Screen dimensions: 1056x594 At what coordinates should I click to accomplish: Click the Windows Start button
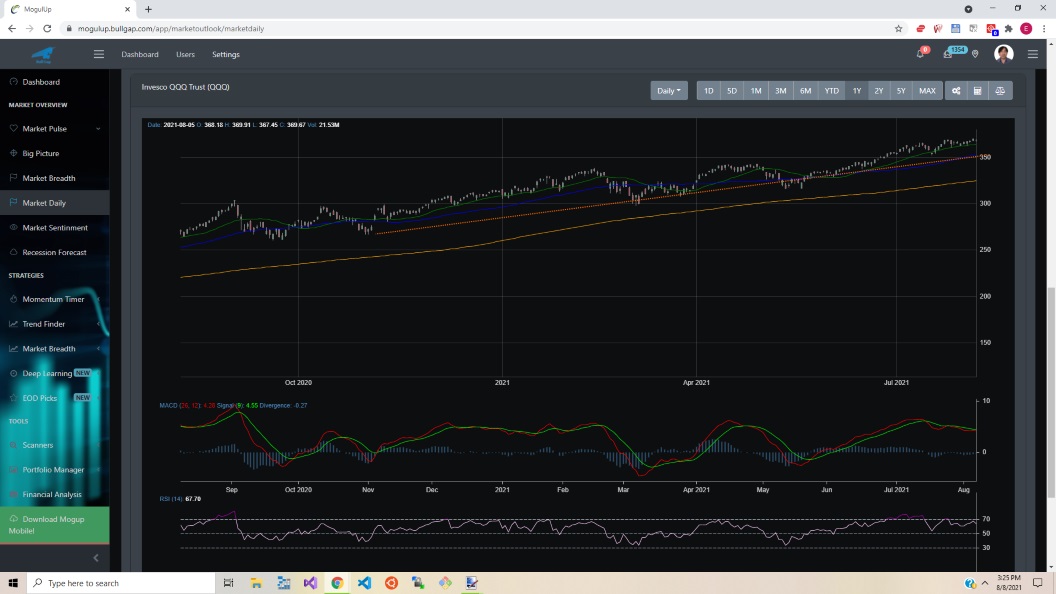[13, 583]
